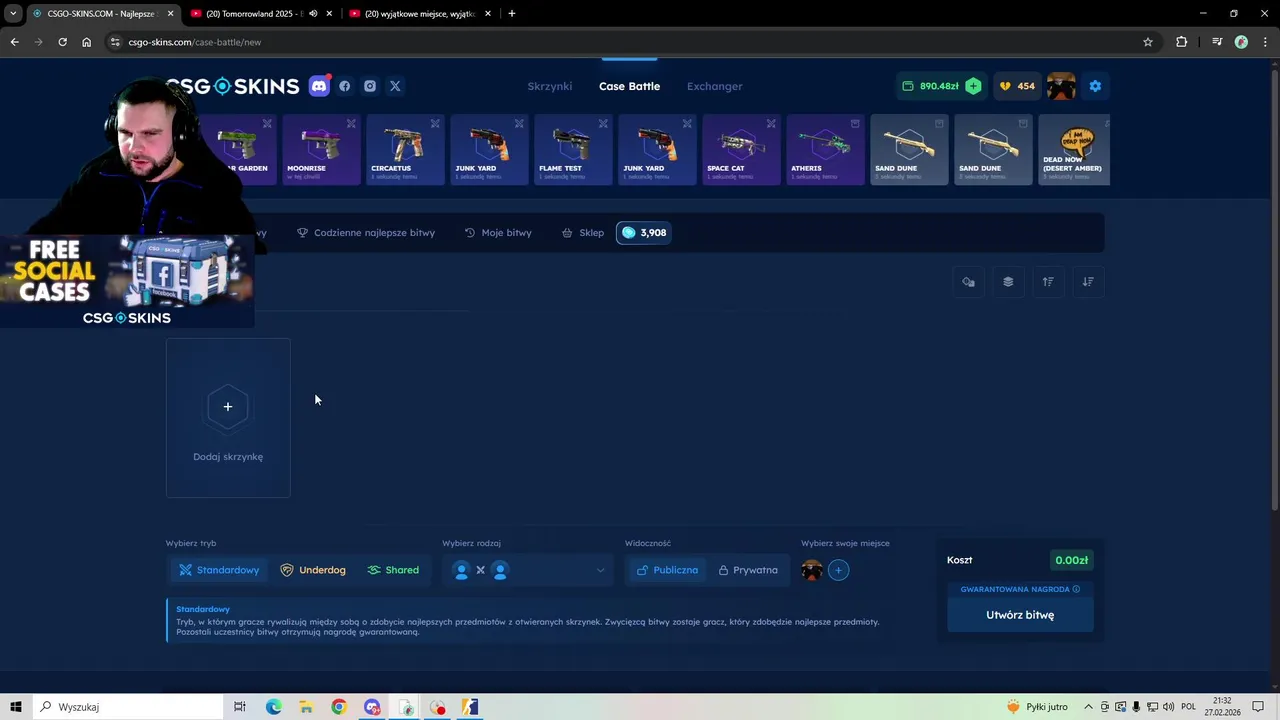Image resolution: width=1280 pixels, height=720 pixels.
Task: Open Windows Start menu
Action: (x=16, y=707)
